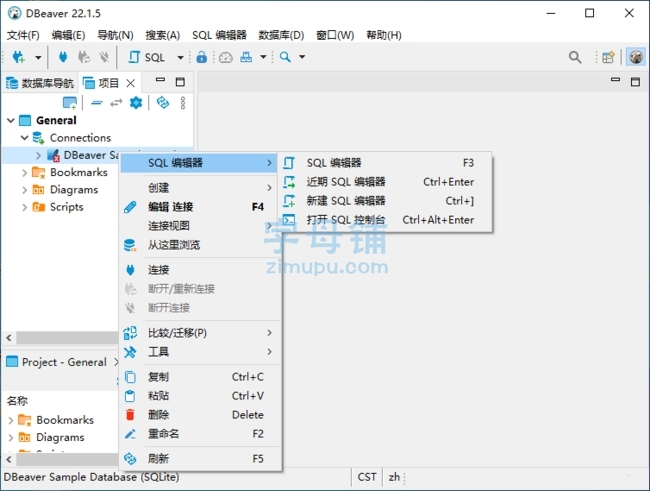Collapse the Connections tree node
The width and height of the screenshot is (650, 491).
(x=24, y=137)
